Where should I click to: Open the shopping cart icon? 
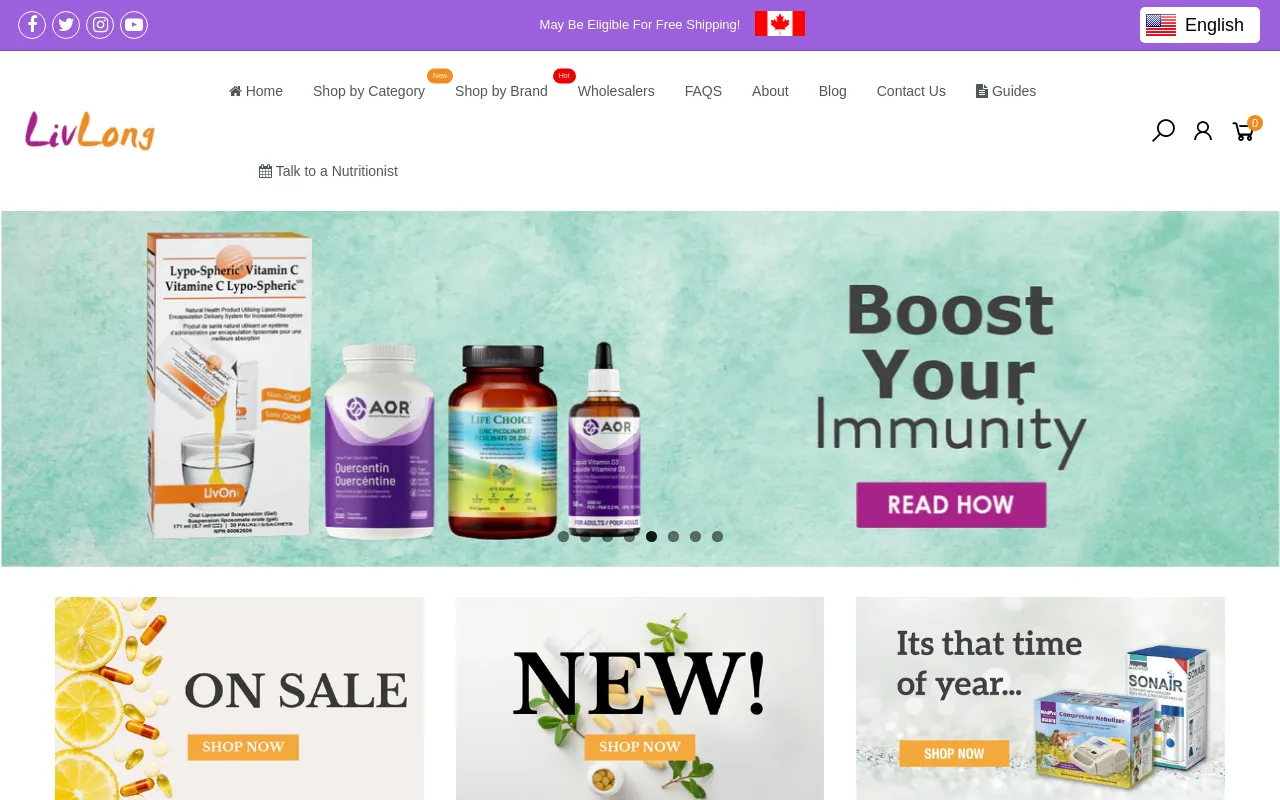tap(1243, 131)
